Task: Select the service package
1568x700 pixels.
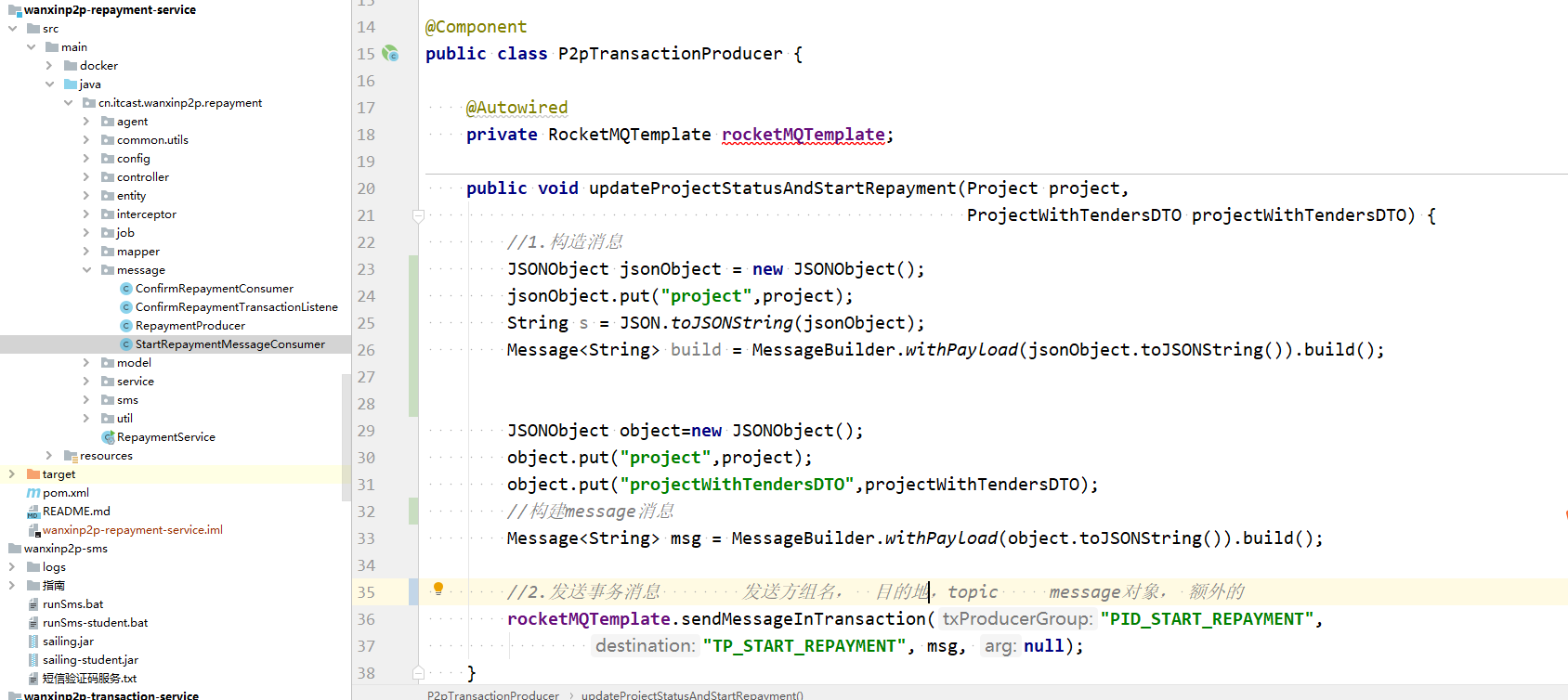Action: pyautogui.click(x=135, y=382)
